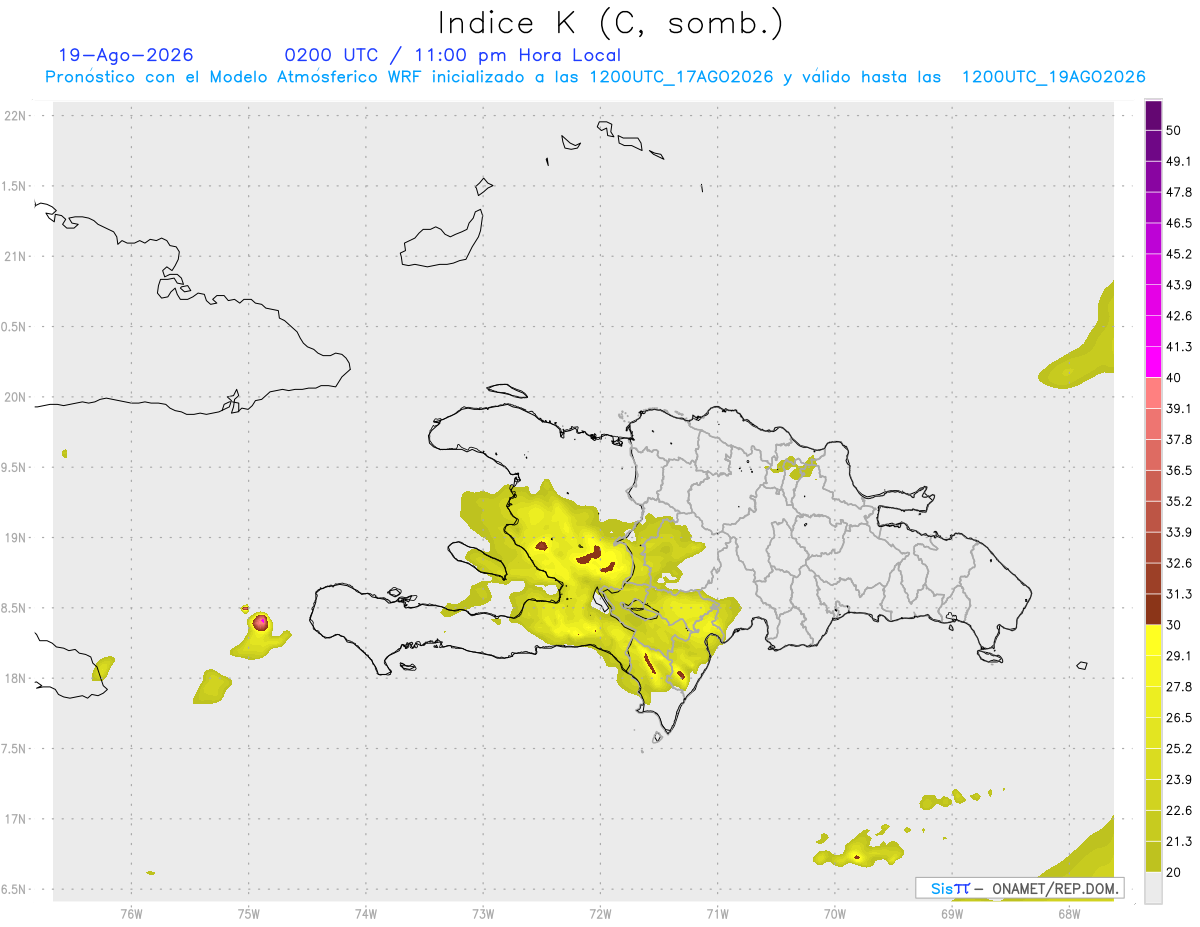Click the title 'Indice K (C, somb.)'
Viewport: 1200px width, 927px height.
(610, 23)
